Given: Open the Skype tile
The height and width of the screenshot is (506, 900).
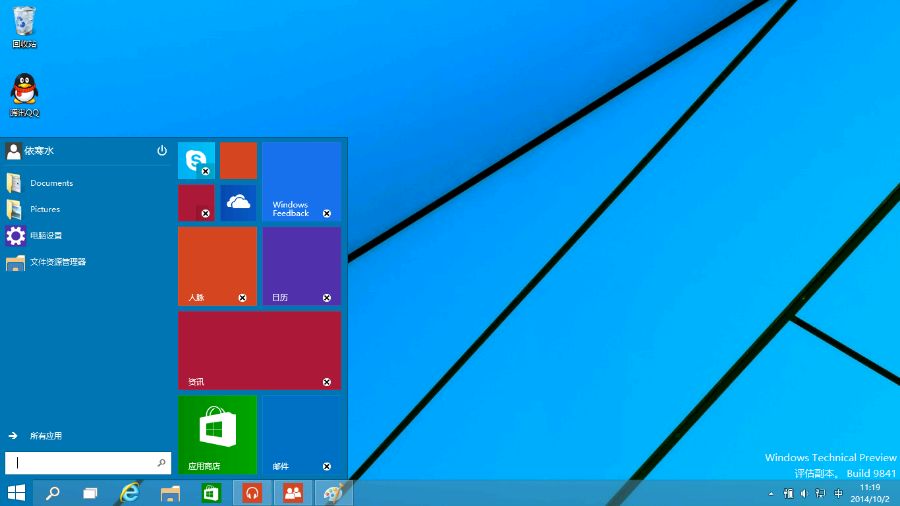Looking at the screenshot, I should [x=196, y=161].
